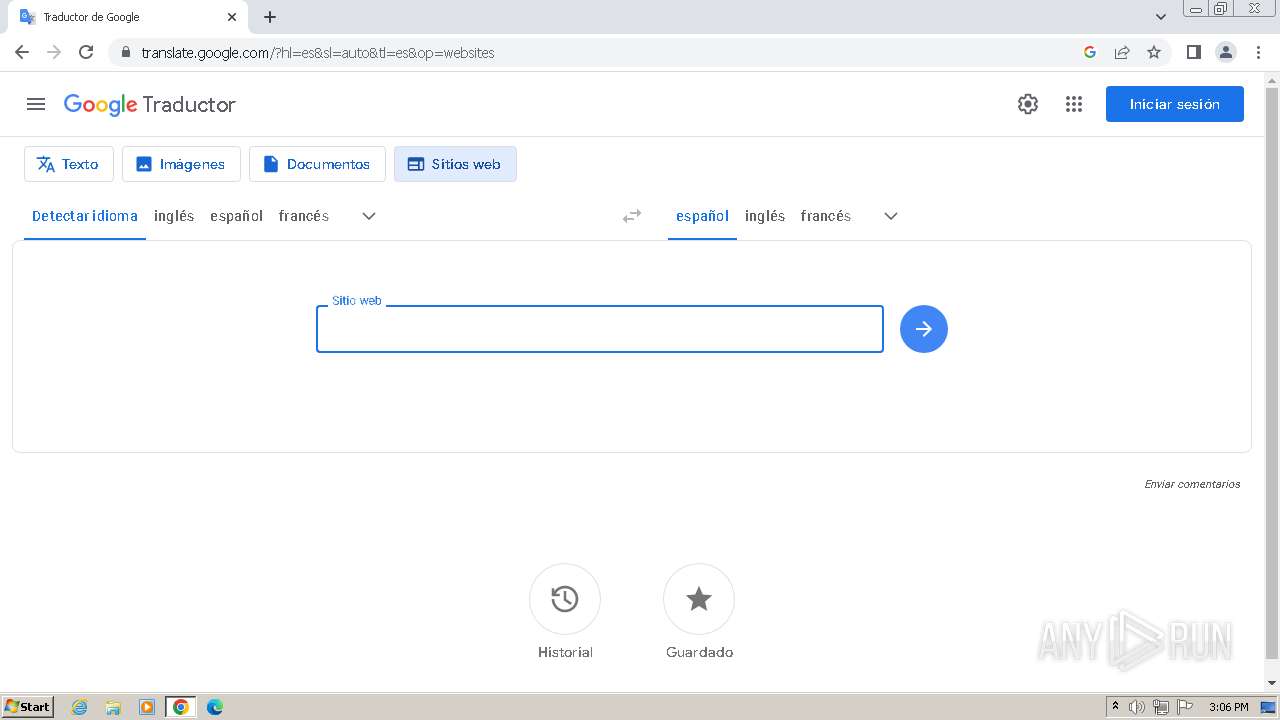Switch to the Texto tab
Viewport: 1280px width, 720px height.
tap(69, 164)
